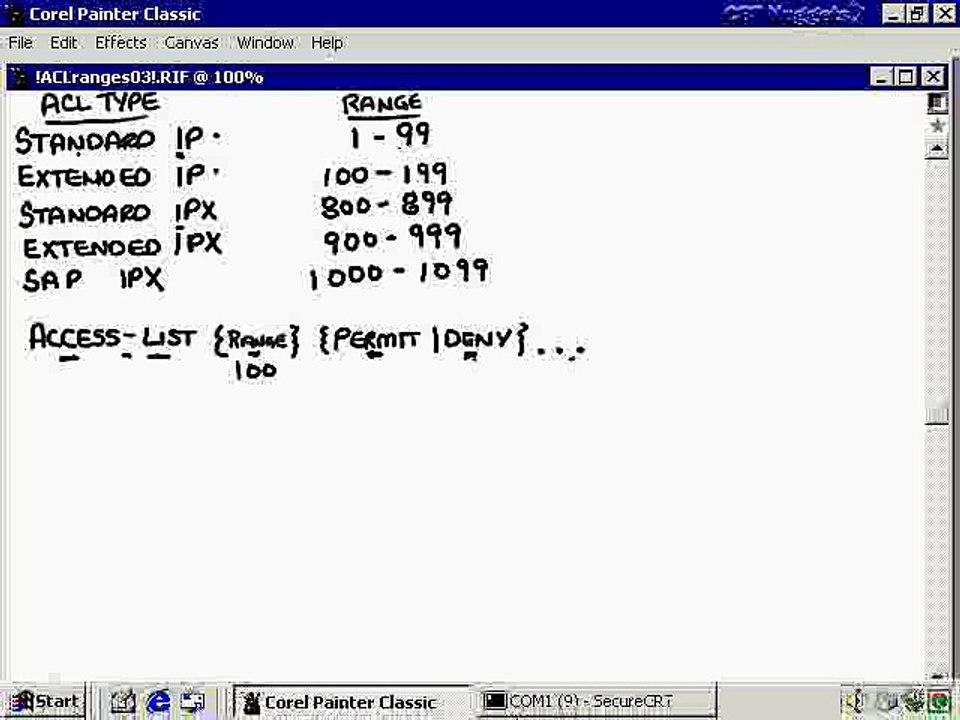Open the Windows Start menu
The height and width of the screenshot is (720, 960).
[43, 702]
